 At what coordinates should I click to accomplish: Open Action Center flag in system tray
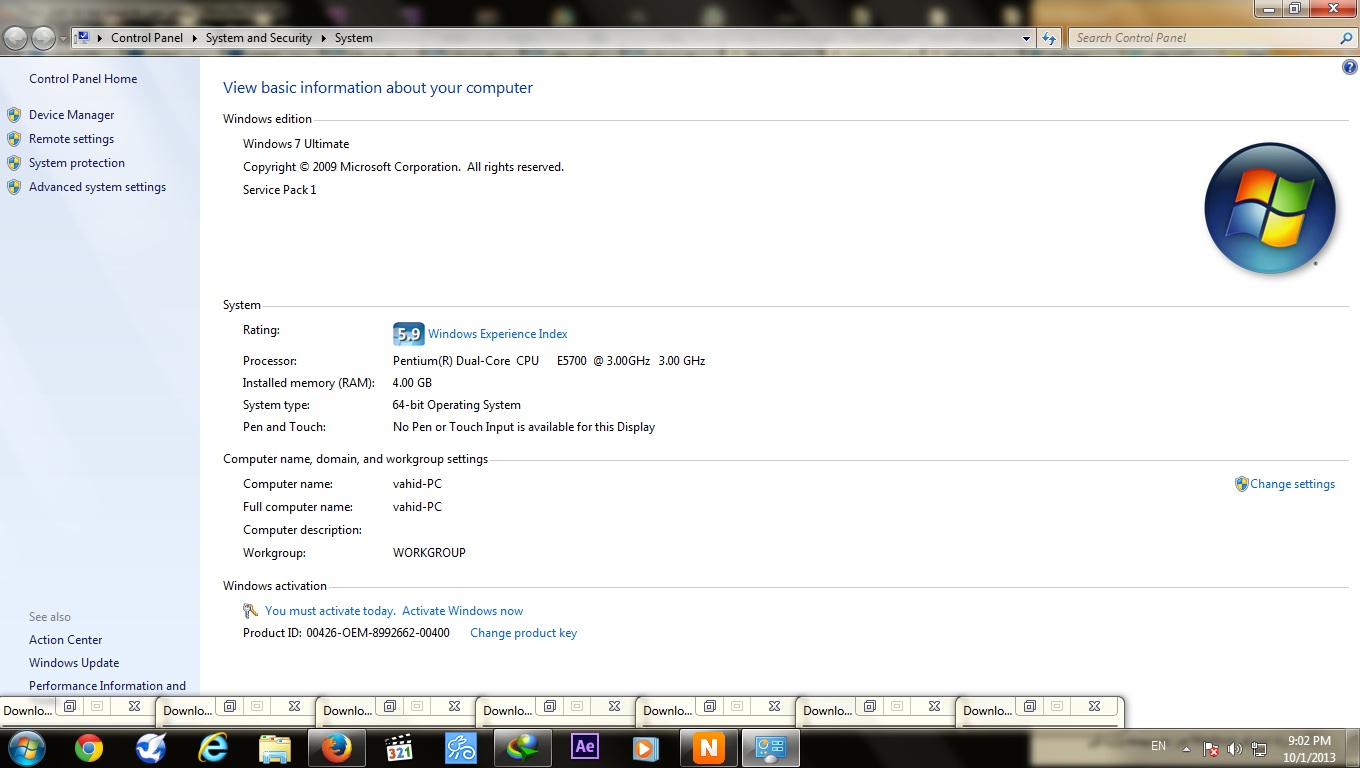click(1210, 748)
